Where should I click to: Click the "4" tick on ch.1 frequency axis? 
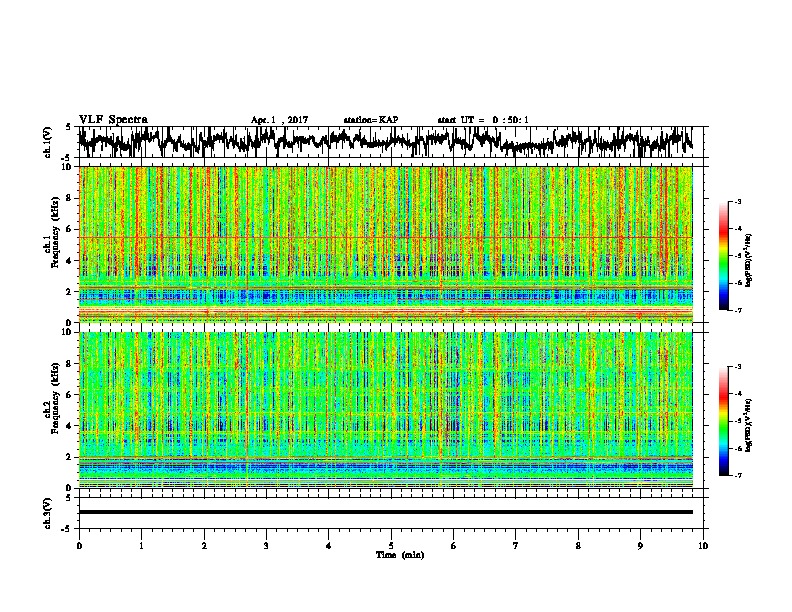[x=70, y=261]
